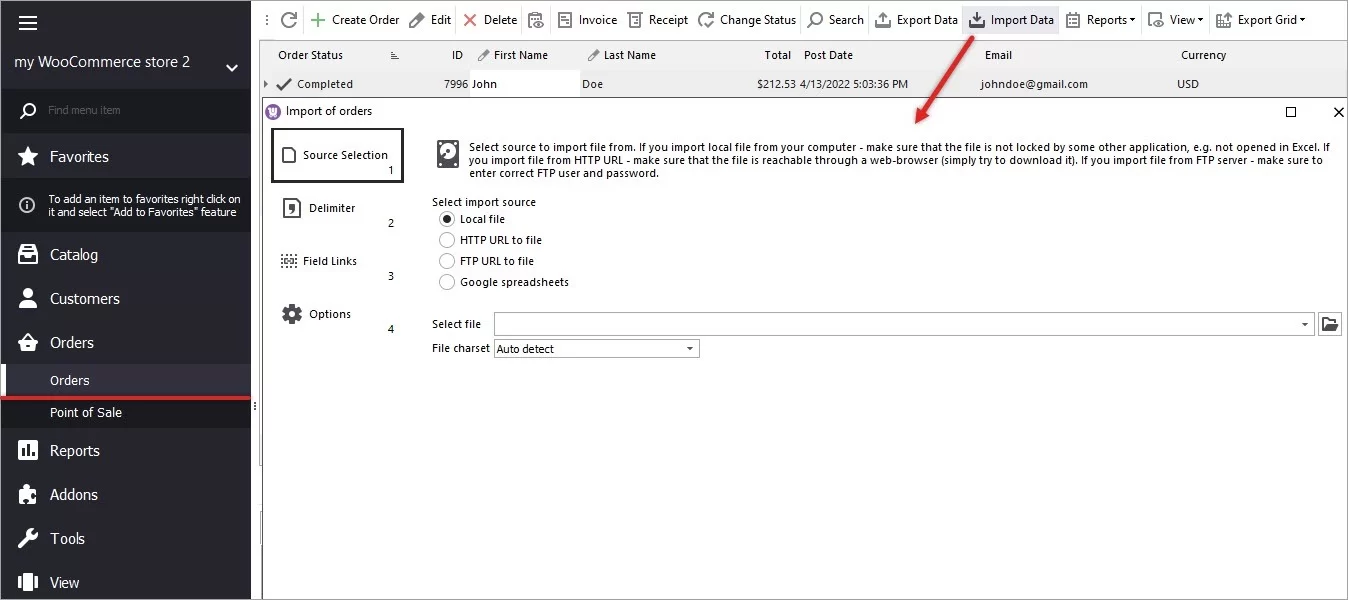Select the Create Order tool
Image resolution: width=1348 pixels, height=600 pixels.
[x=354, y=19]
